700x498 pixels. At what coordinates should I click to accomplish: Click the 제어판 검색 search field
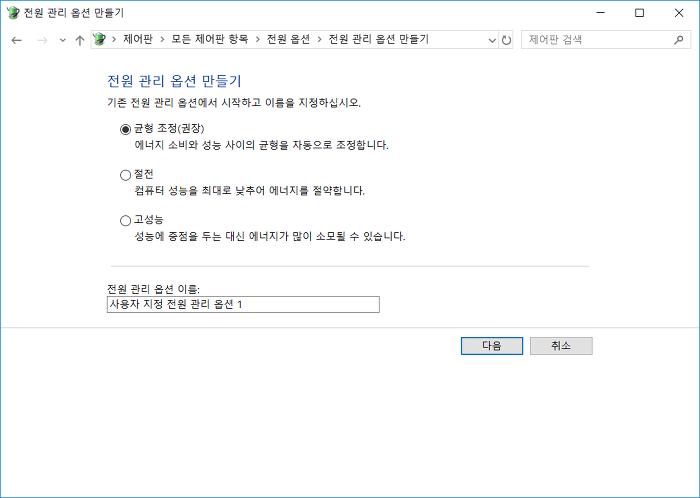point(605,40)
